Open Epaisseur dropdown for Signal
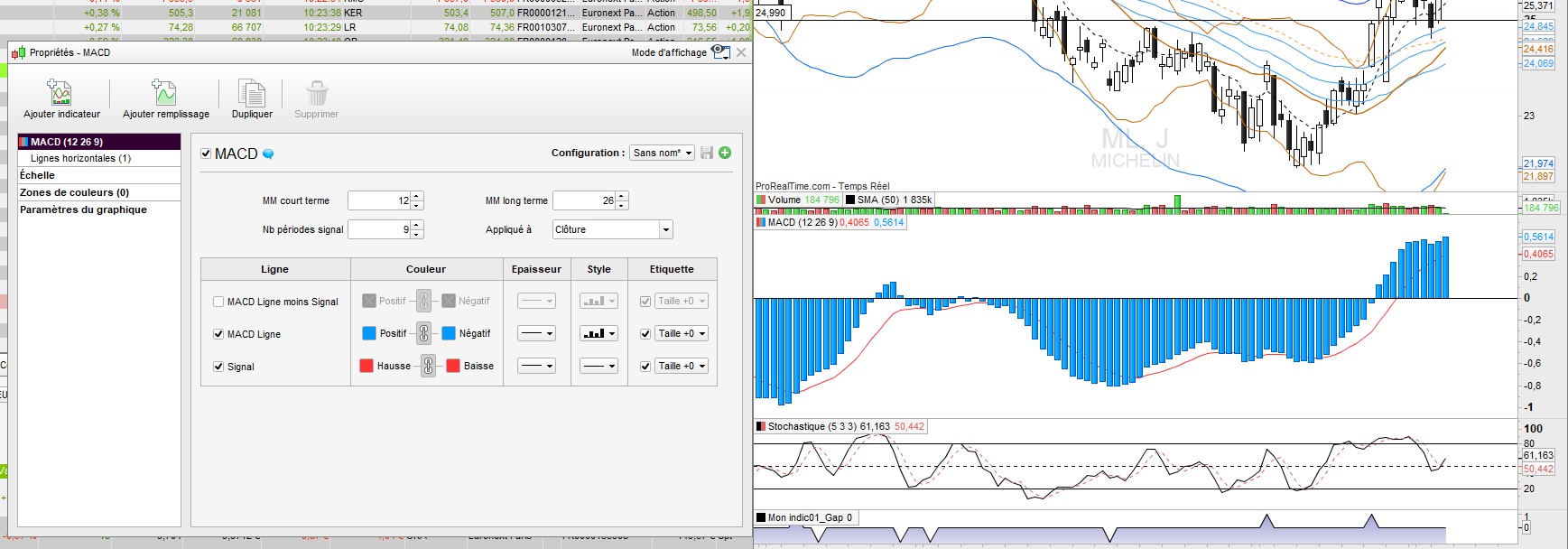The image size is (1568, 549). [536, 366]
